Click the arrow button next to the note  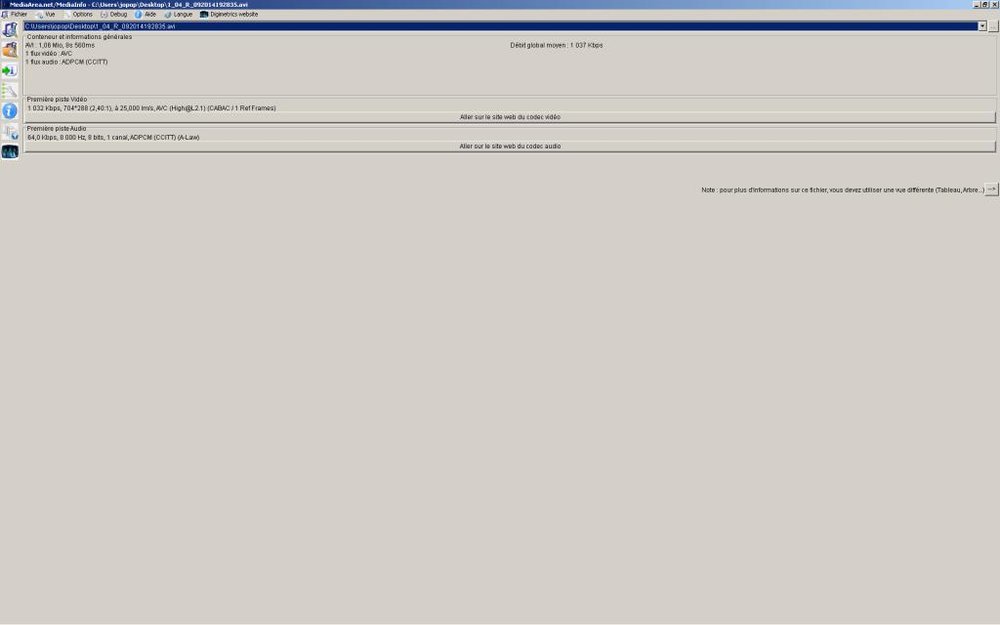click(x=992, y=189)
